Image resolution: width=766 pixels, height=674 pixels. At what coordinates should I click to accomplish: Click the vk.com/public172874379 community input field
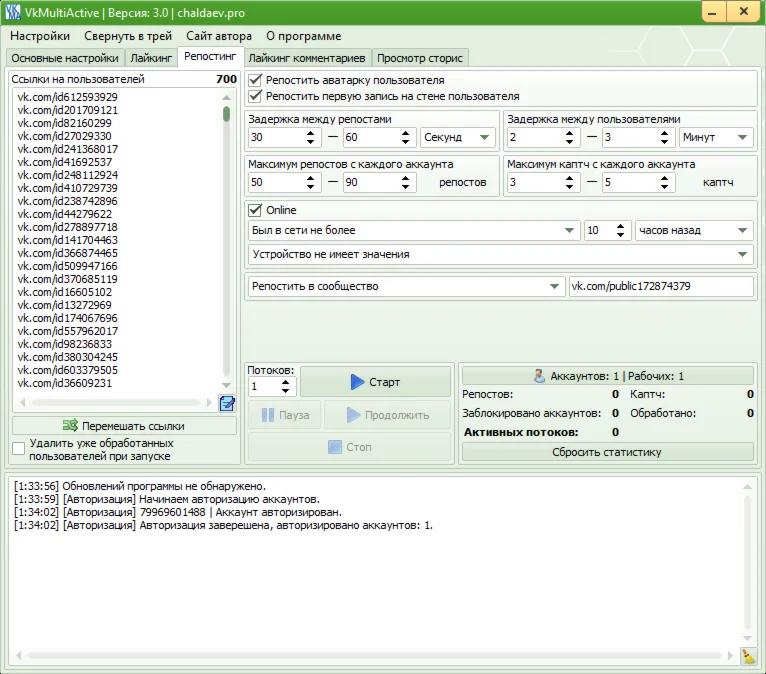click(x=660, y=286)
